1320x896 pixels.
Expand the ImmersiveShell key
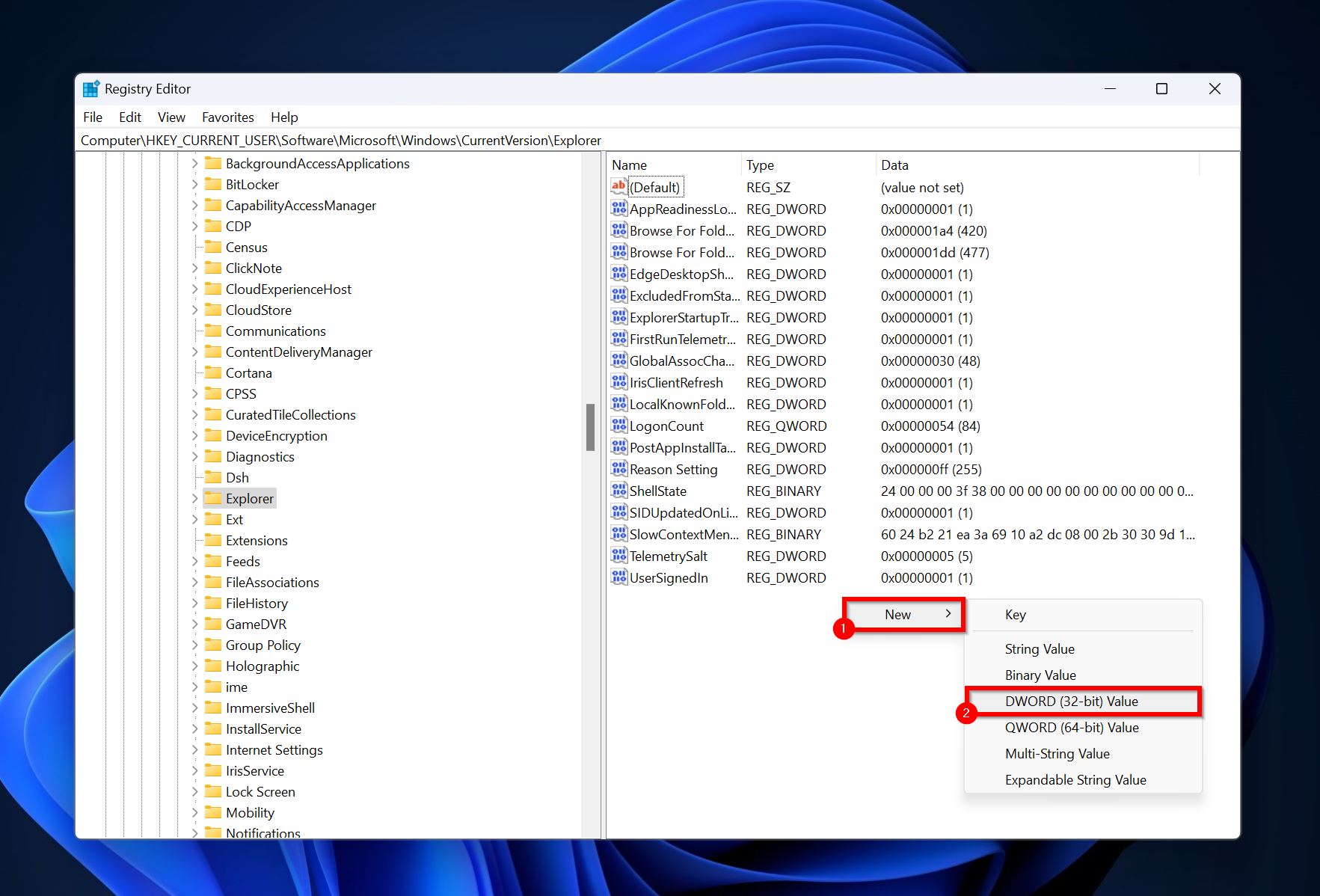coord(194,708)
